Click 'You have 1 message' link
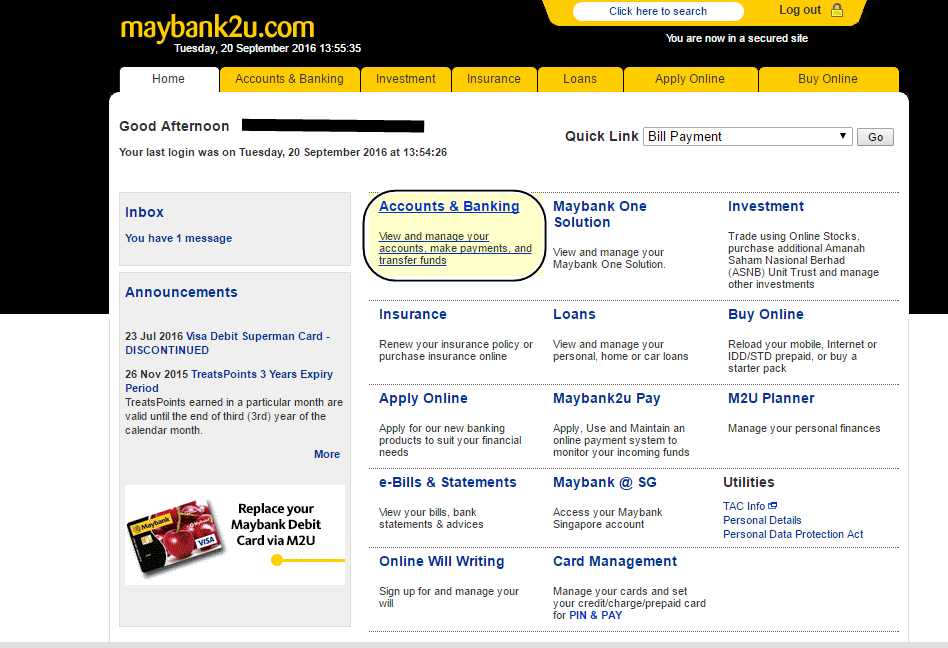Image resolution: width=948 pixels, height=648 pixels. [178, 238]
